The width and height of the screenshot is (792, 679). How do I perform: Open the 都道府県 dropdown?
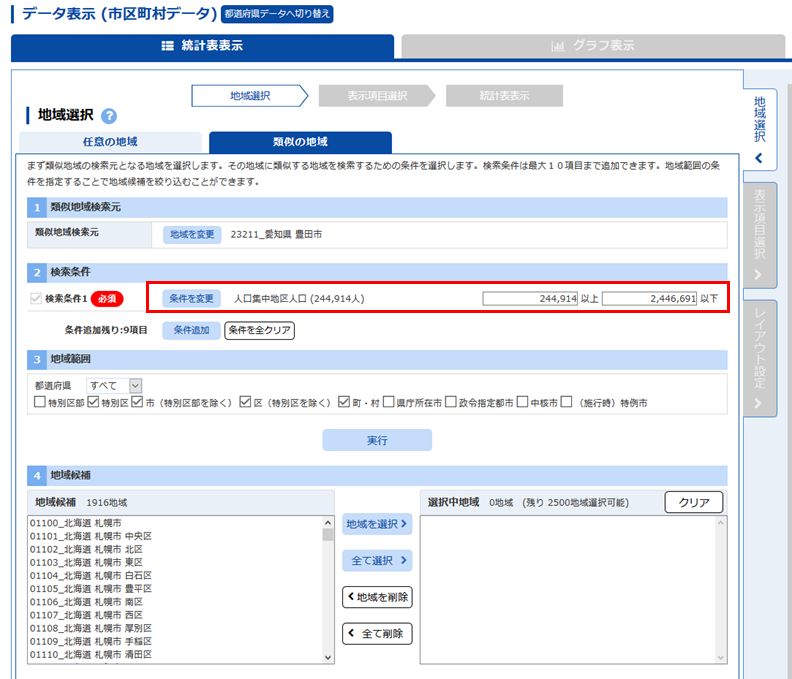click(x=116, y=385)
